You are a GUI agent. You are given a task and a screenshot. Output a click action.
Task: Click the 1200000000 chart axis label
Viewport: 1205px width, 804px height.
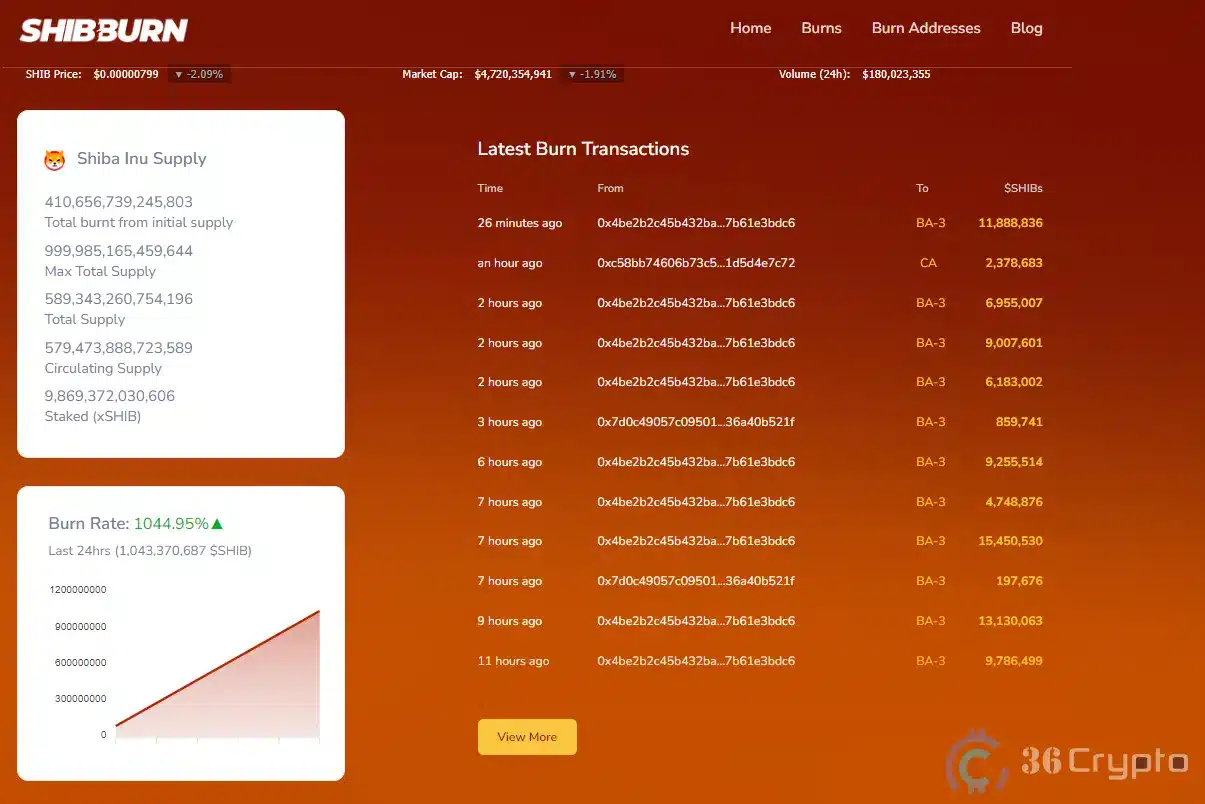(78, 590)
